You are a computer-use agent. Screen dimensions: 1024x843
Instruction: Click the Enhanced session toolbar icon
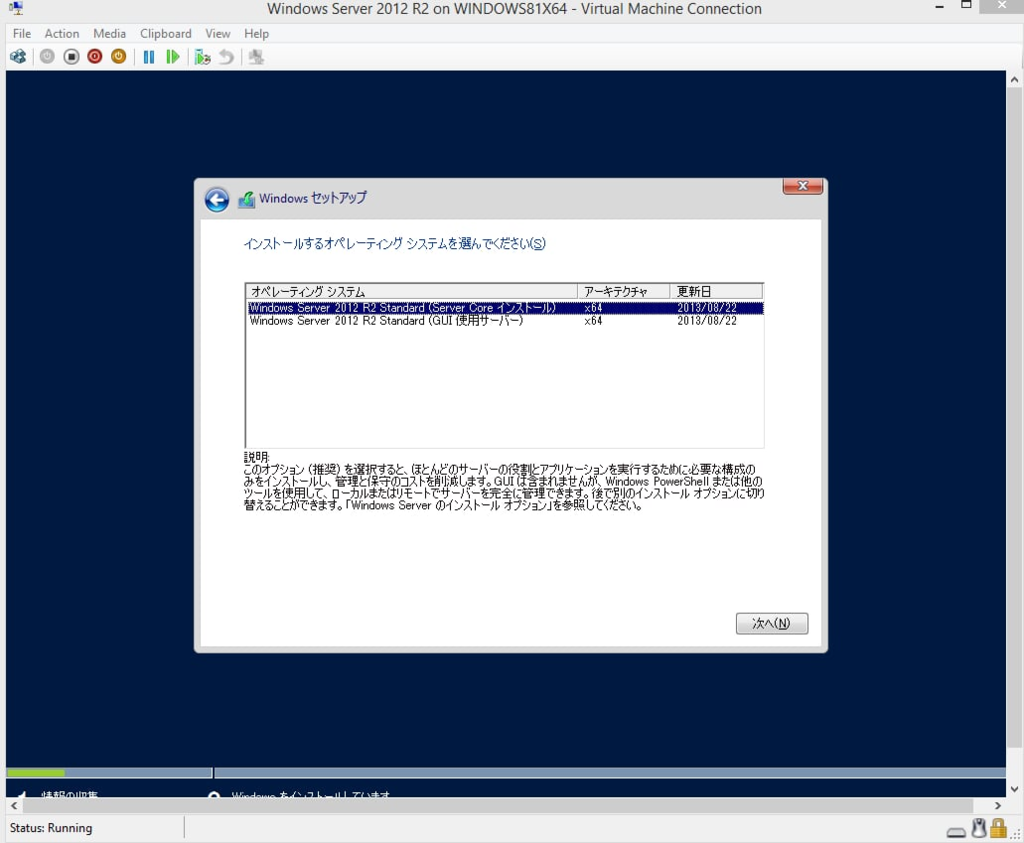[256, 57]
